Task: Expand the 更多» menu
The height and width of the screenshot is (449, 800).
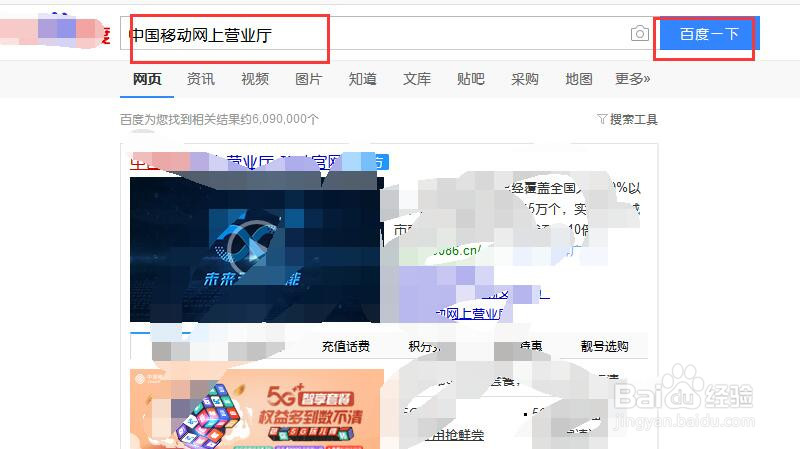Action: point(633,79)
